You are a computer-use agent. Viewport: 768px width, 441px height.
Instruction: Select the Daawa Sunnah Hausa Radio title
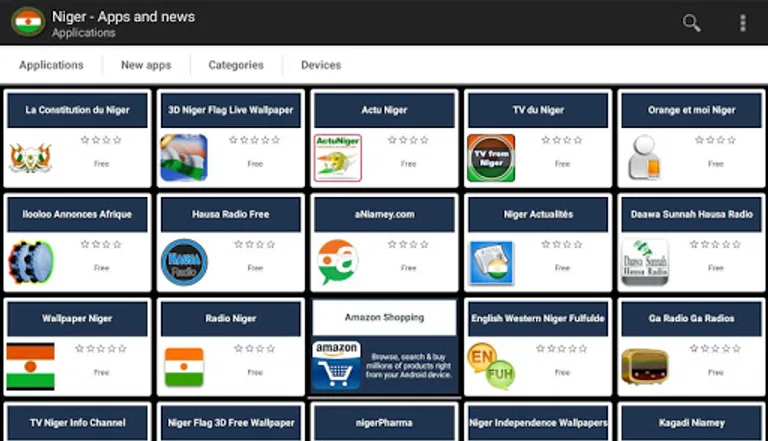pyautogui.click(x=692, y=215)
